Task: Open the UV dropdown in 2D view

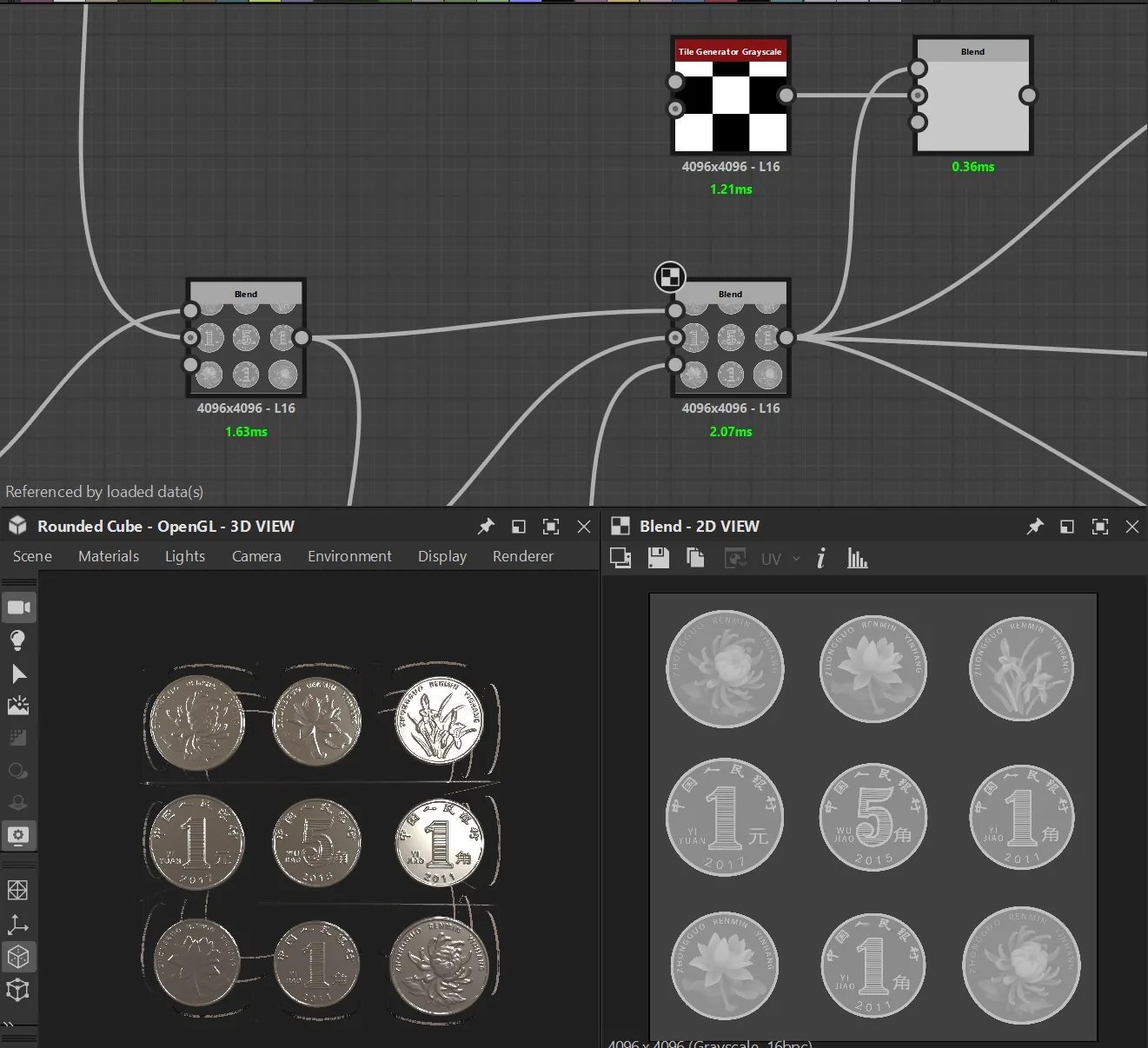Action: click(x=780, y=559)
